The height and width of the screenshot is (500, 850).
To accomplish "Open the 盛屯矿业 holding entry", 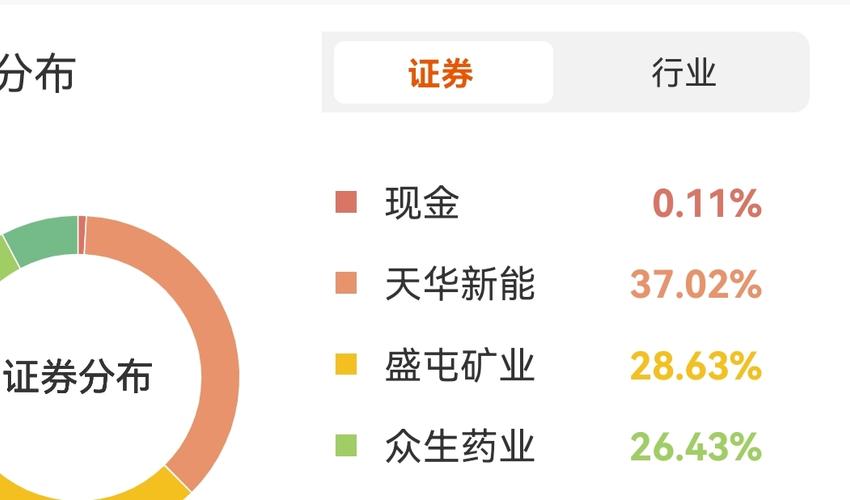I will tap(460, 366).
